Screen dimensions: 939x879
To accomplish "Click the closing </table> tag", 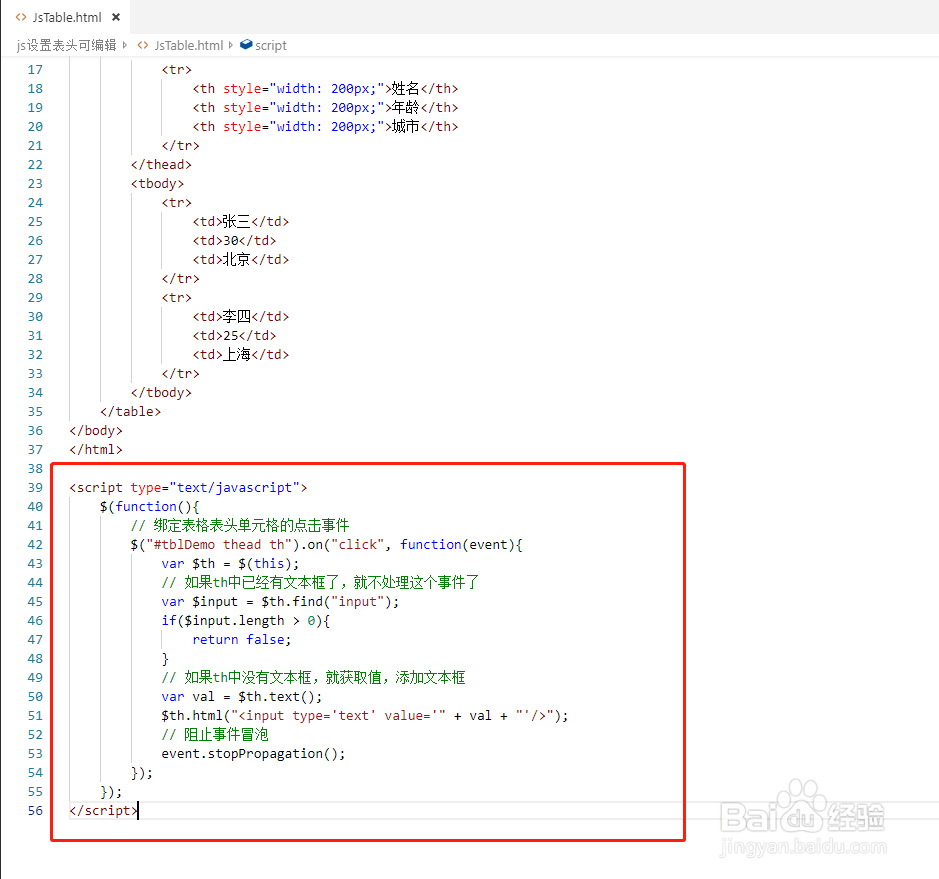I will [131, 412].
